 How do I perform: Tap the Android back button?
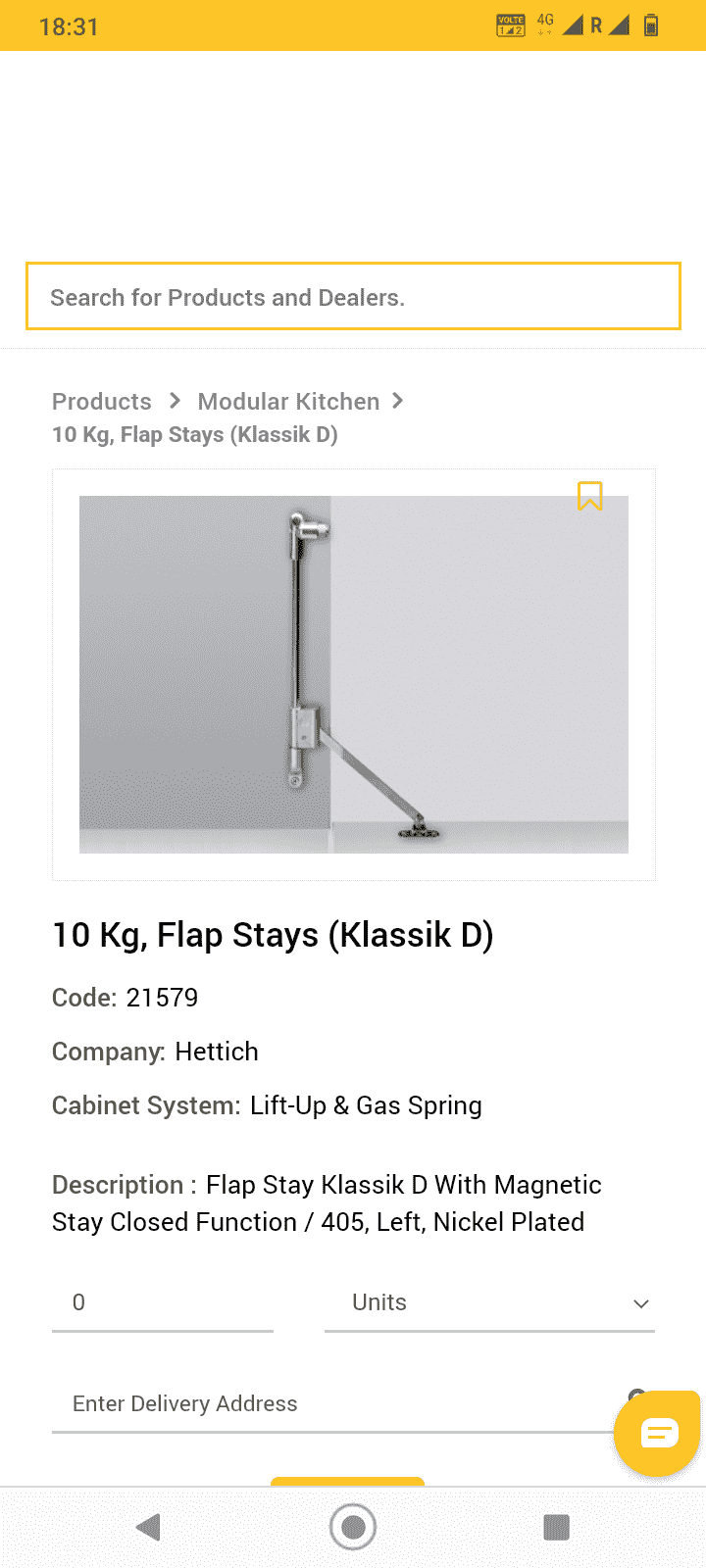point(149,1527)
